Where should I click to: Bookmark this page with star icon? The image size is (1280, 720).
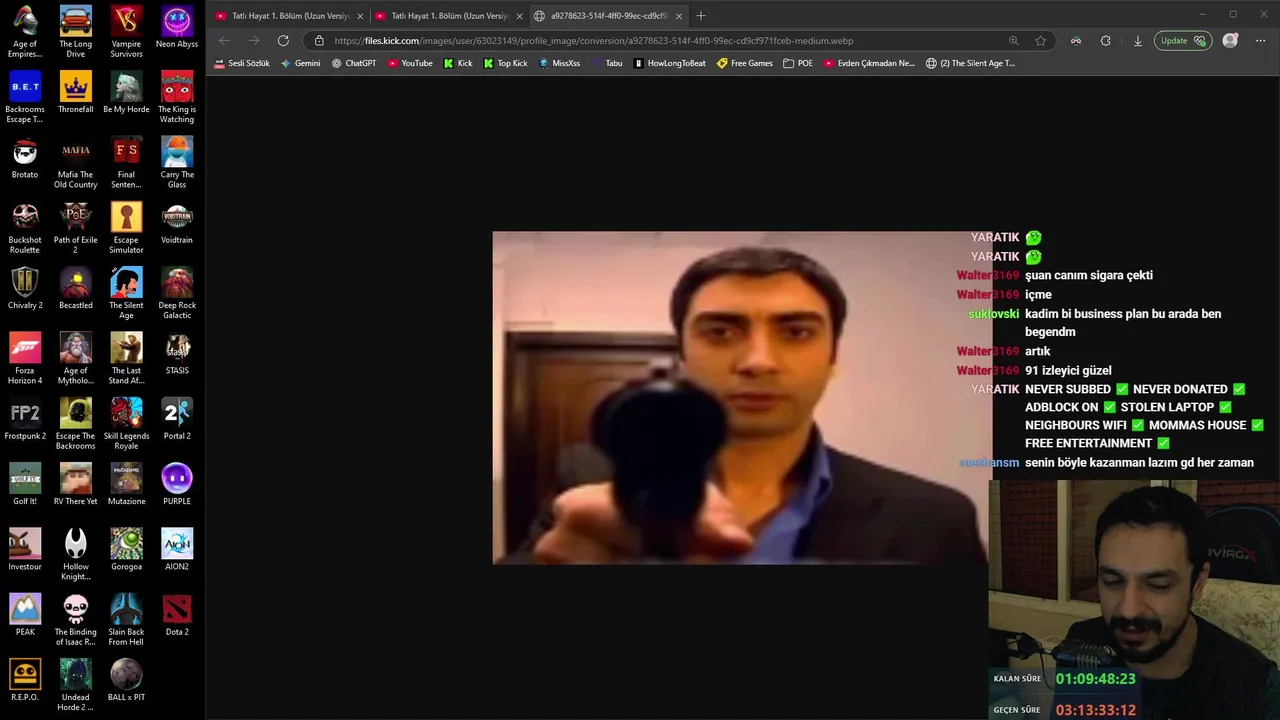(x=1041, y=41)
